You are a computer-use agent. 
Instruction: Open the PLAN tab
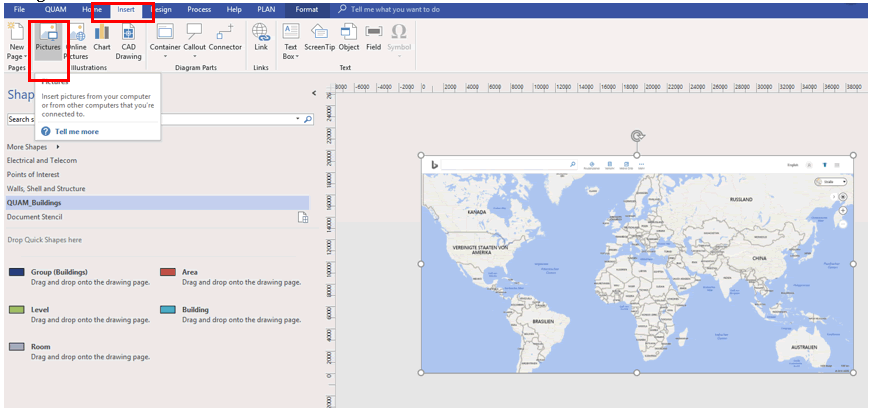(x=266, y=9)
